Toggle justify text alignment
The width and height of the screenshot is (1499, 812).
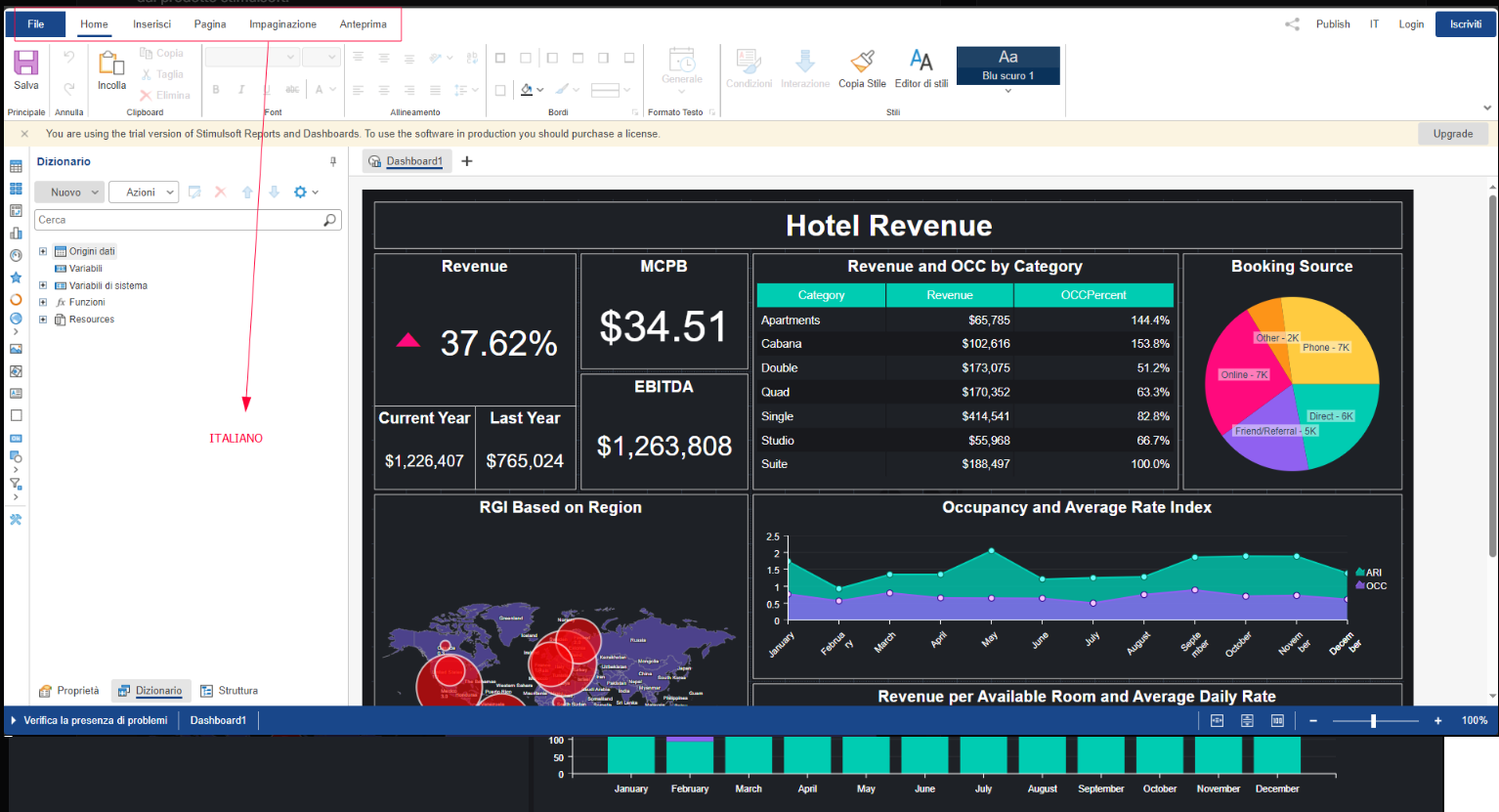click(435, 90)
